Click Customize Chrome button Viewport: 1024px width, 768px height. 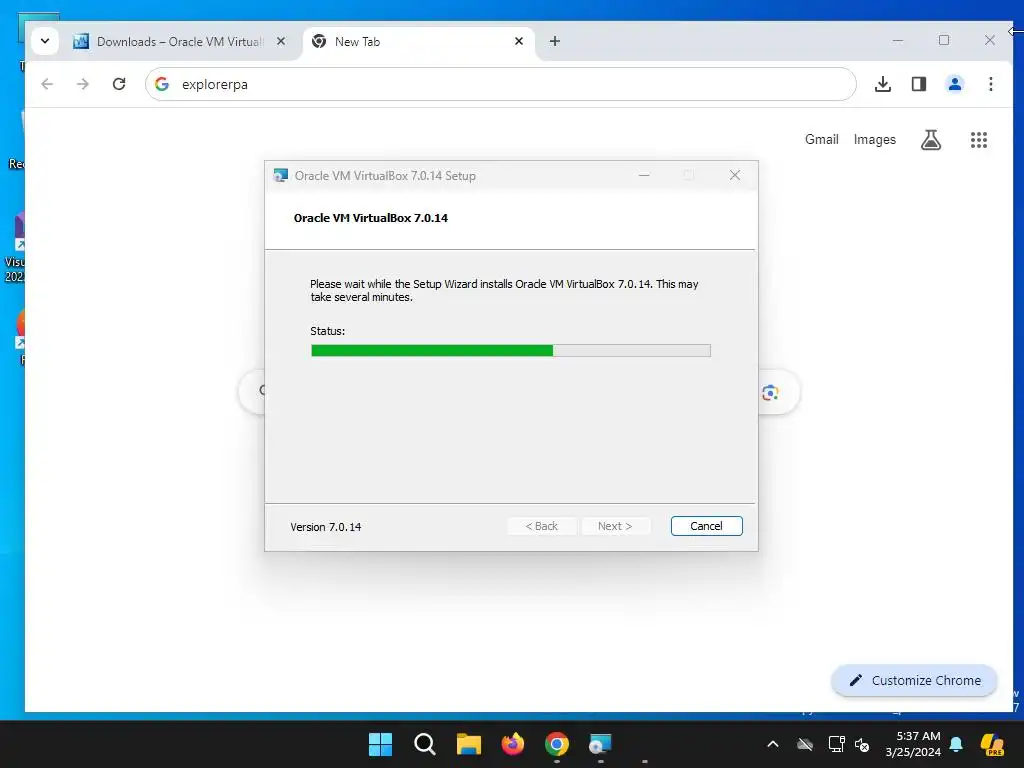point(914,680)
